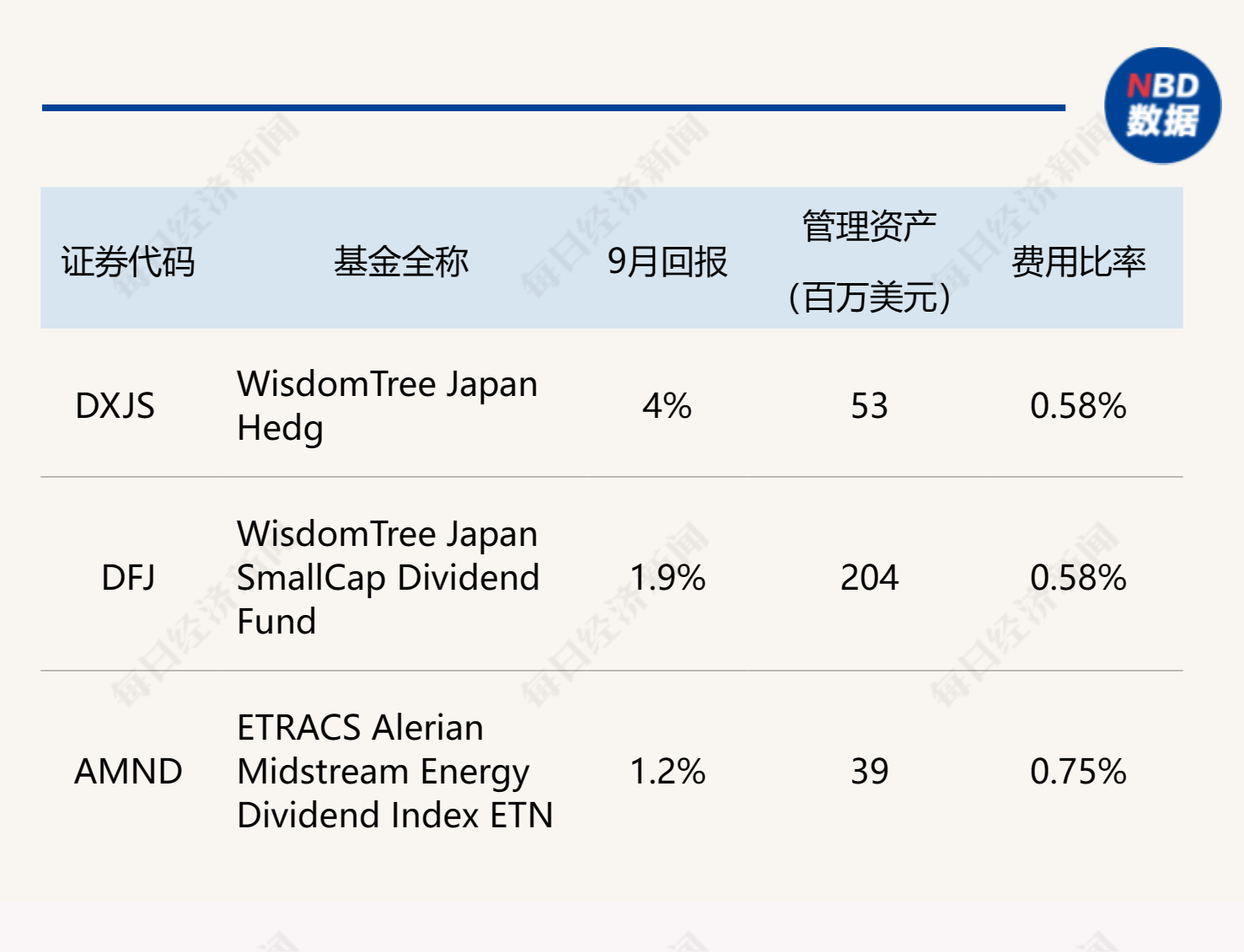Click the 1.2% return value
Viewport: 1244px width, 952px height.
[668, 772]
